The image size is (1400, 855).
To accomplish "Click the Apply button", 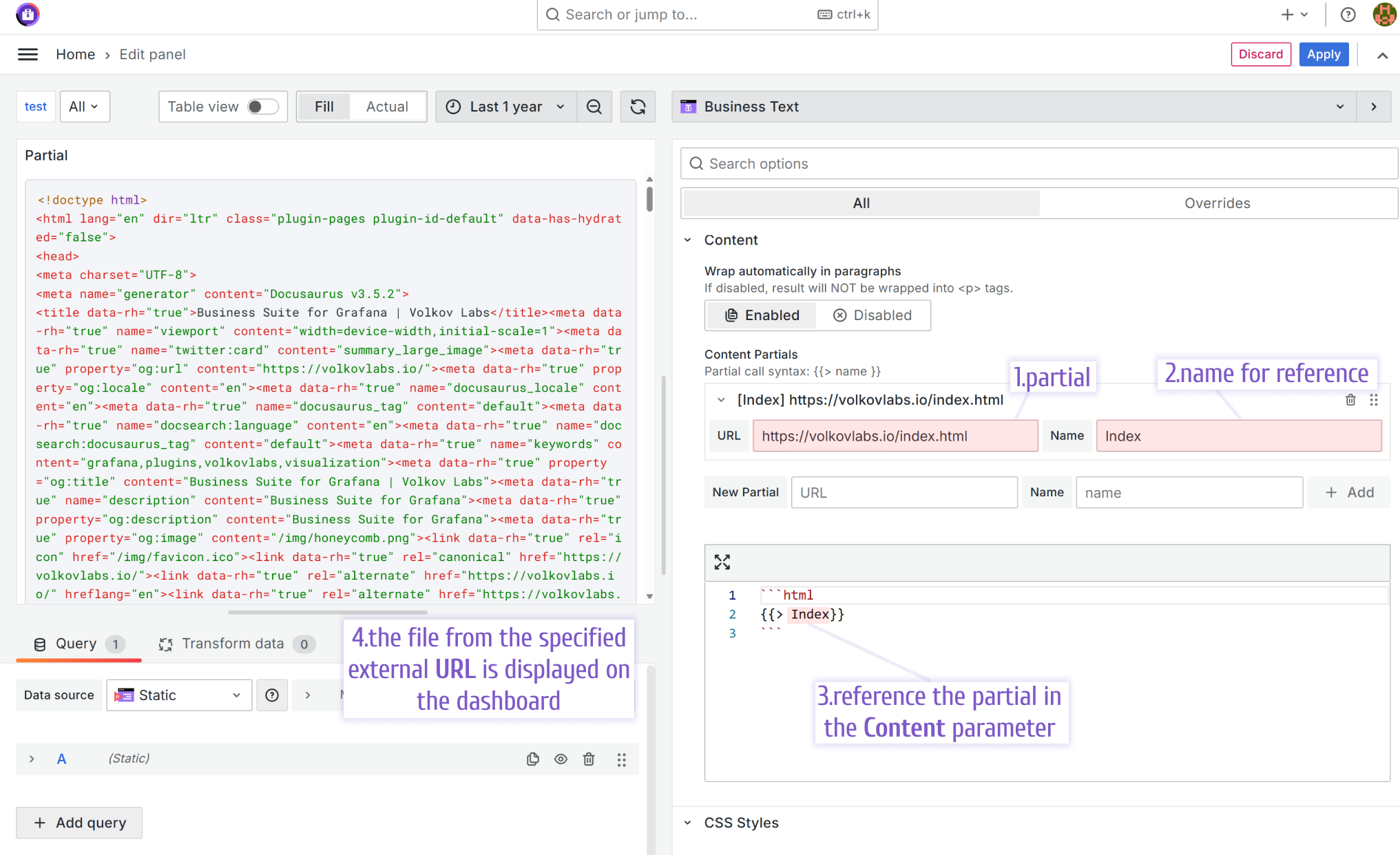I will [x=1323, y=54].
